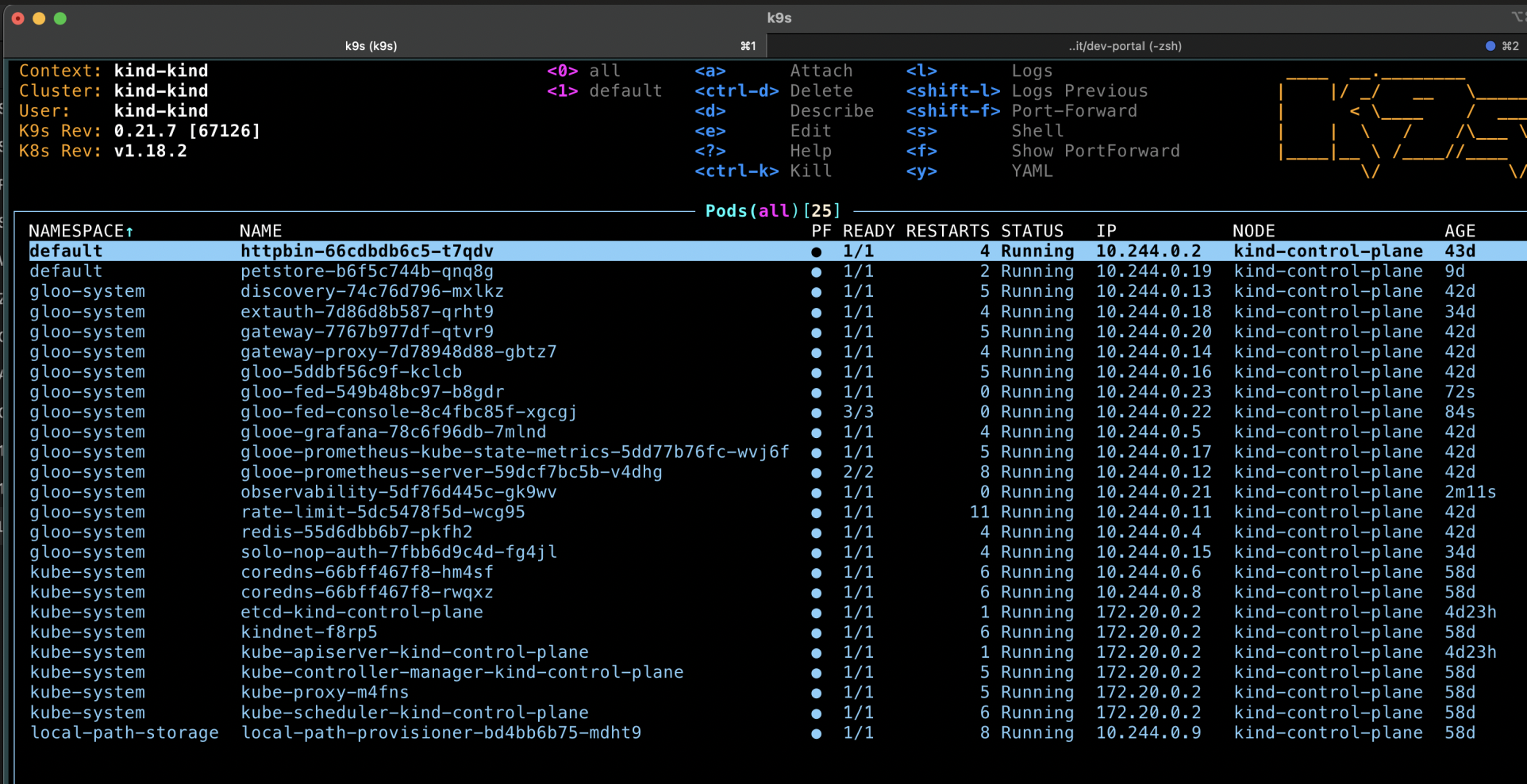Click the PF dot of glooe-grafana-78c6f96db-7mlnd row
The height and width of the screenshot is (784, 1527).
point(816,432)
